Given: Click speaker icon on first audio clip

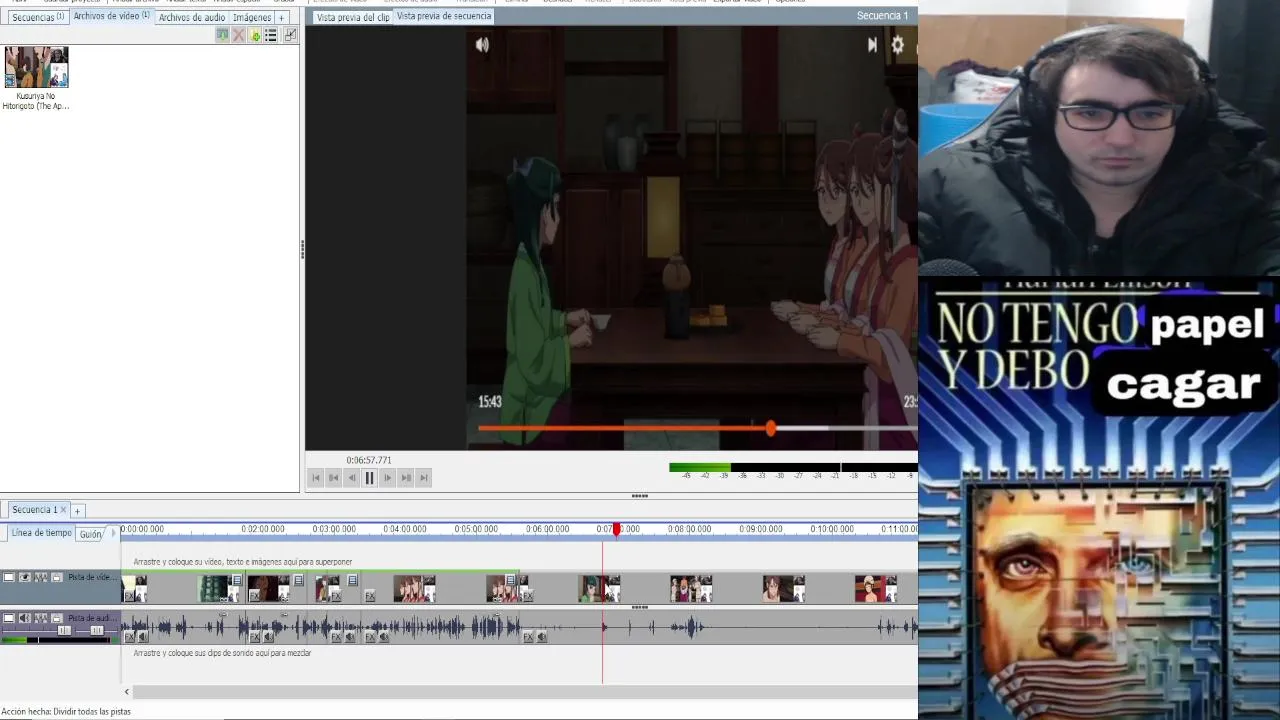Looking at the screenshot, I should click(143, 636).
